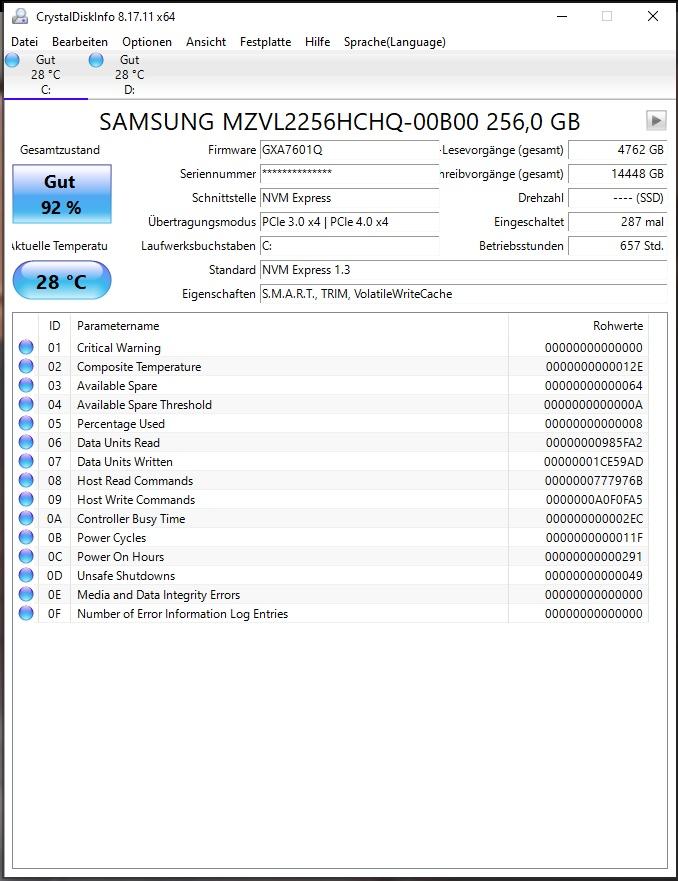The image size is (678, 881).
Task: Select the Unsafe Shutdowns parameter name
Action: 126,576
